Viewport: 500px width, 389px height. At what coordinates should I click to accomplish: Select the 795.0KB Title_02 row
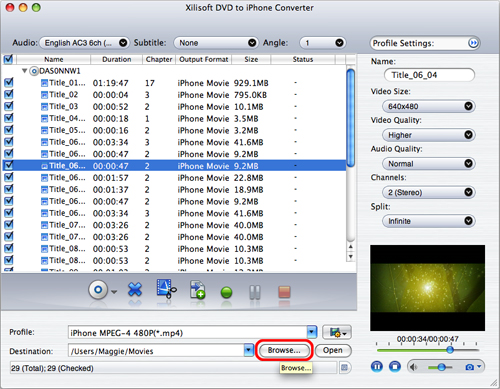[x=174, y=95]
